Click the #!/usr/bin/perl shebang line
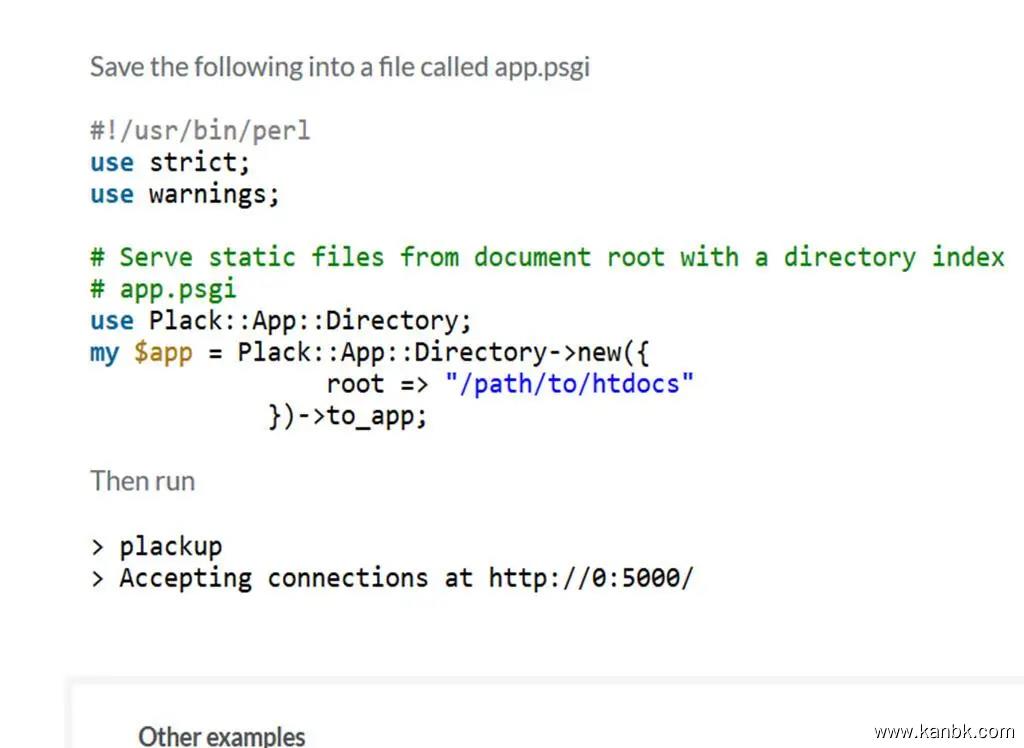The width and height of the screenshot is (1024, 748). [x=200, y=130]
